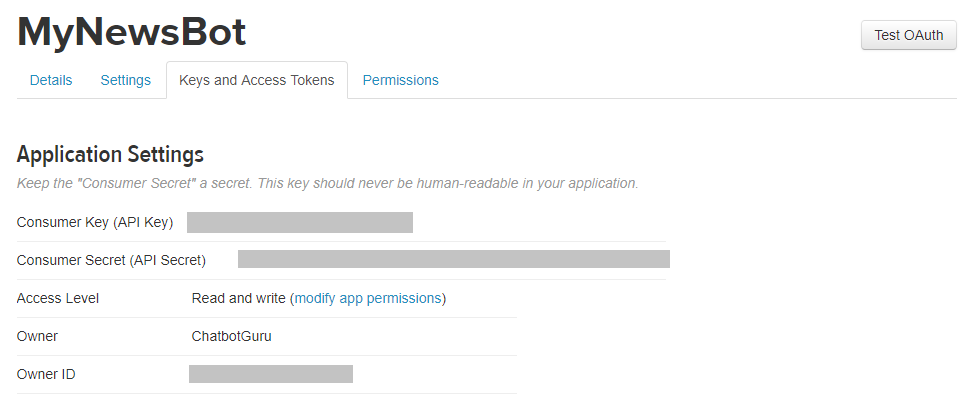Click the redacted Consumer Secret value
The image size is (976, 411).
coord(453,259)
